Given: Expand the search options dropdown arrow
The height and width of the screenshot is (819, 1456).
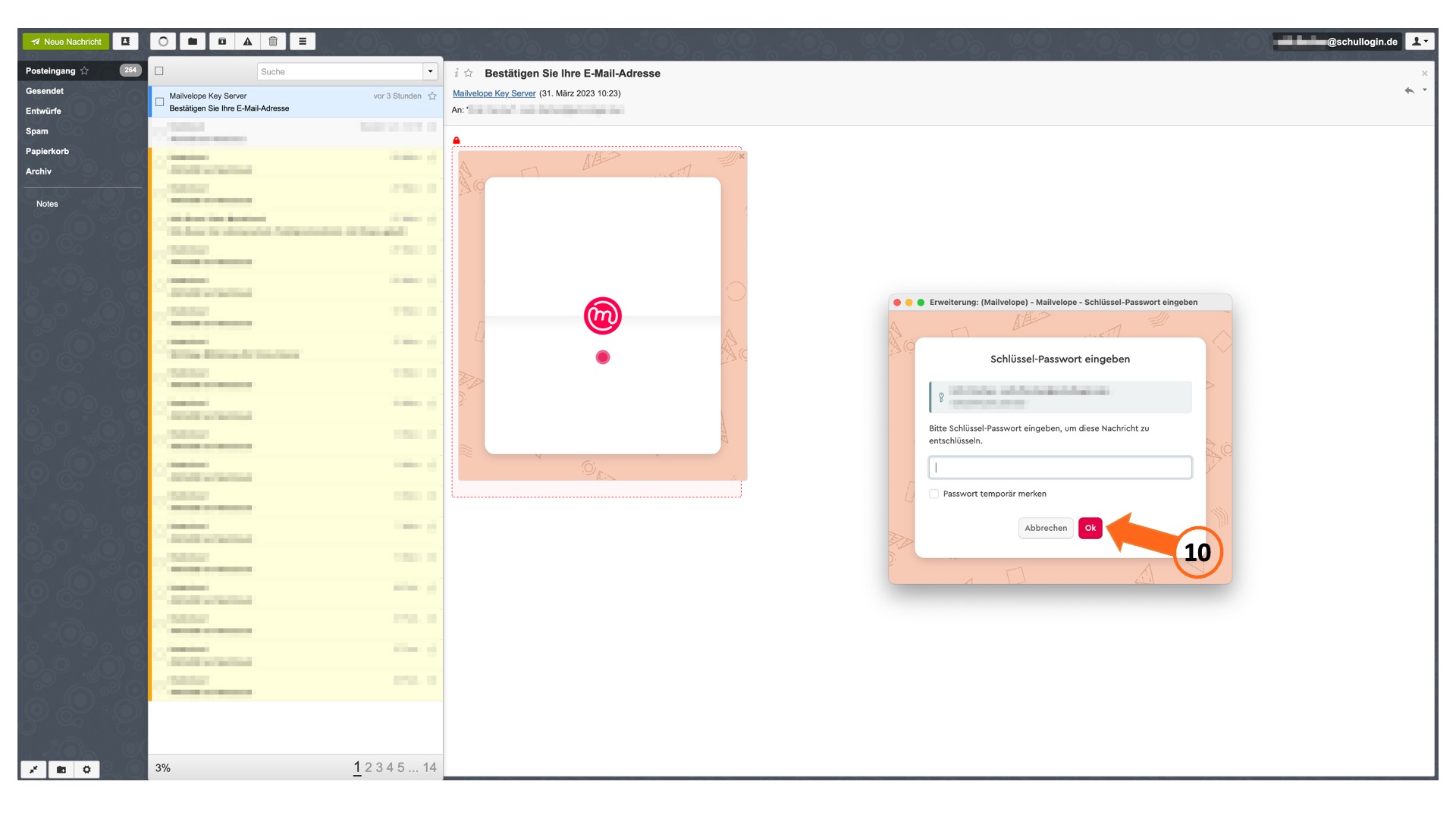Looking at the screenshot, I should point(431,71).
